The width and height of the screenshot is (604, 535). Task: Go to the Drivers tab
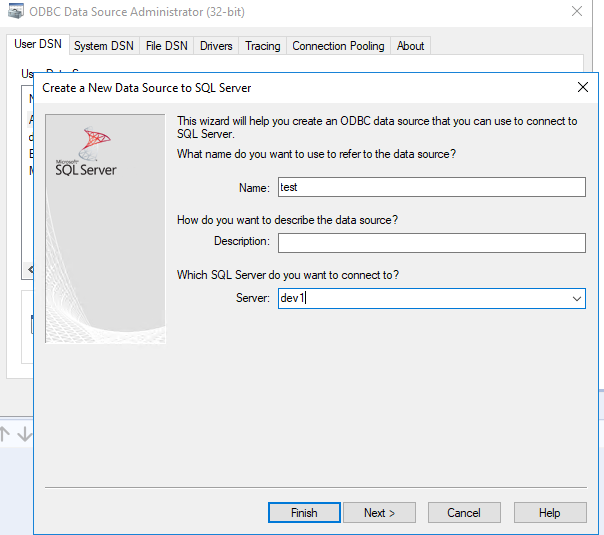tap(216, 46)
